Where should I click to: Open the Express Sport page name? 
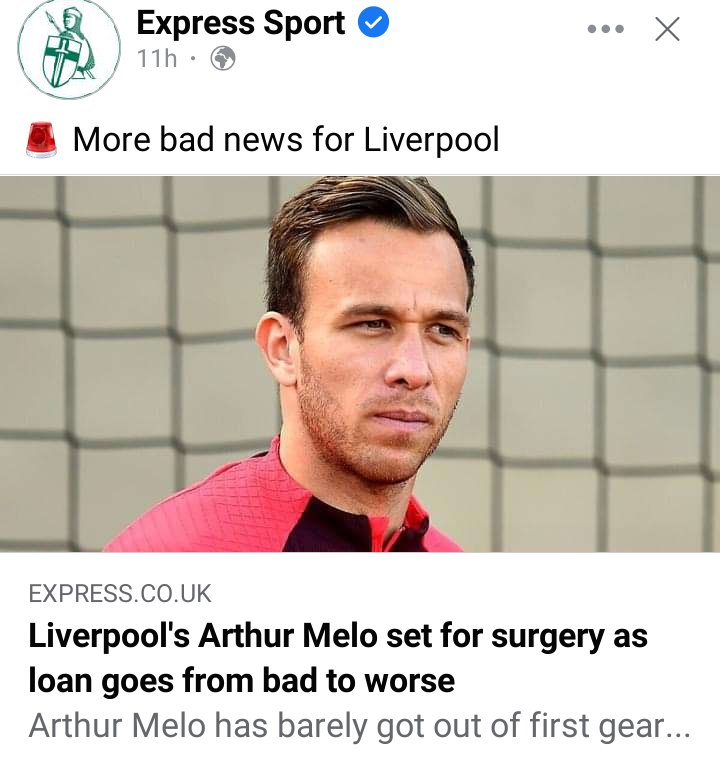click(x=241, y=23)
